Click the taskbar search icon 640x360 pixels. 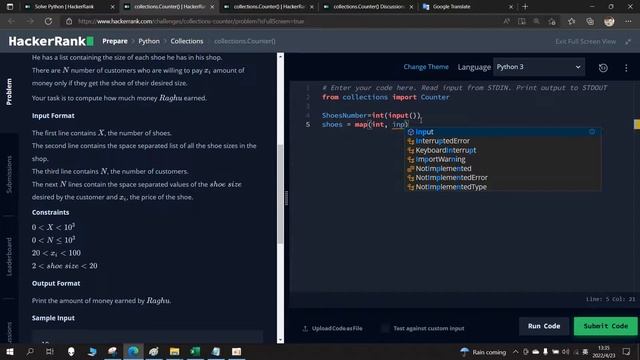(30, 351)
